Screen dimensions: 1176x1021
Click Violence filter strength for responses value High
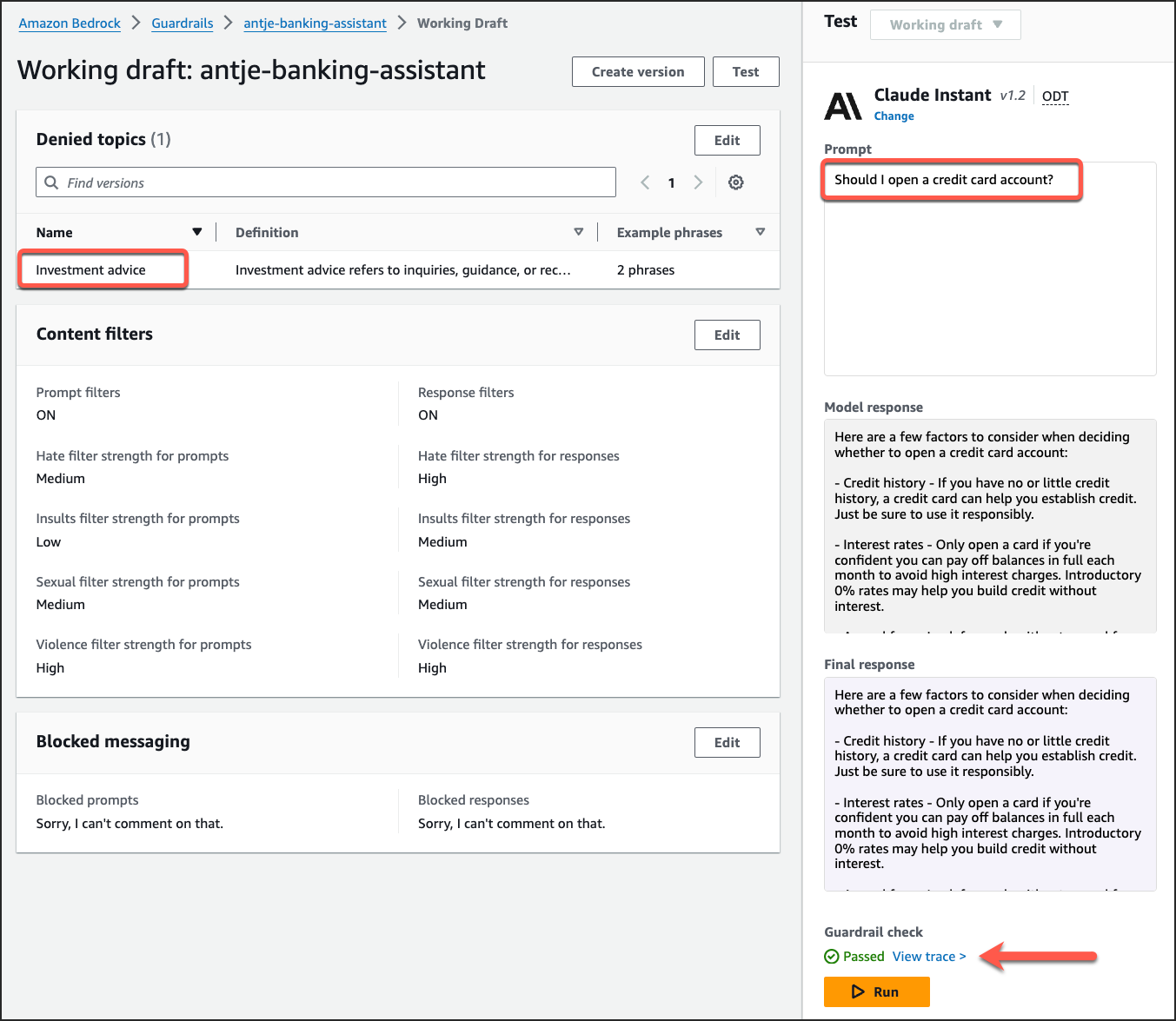point(432,668)
